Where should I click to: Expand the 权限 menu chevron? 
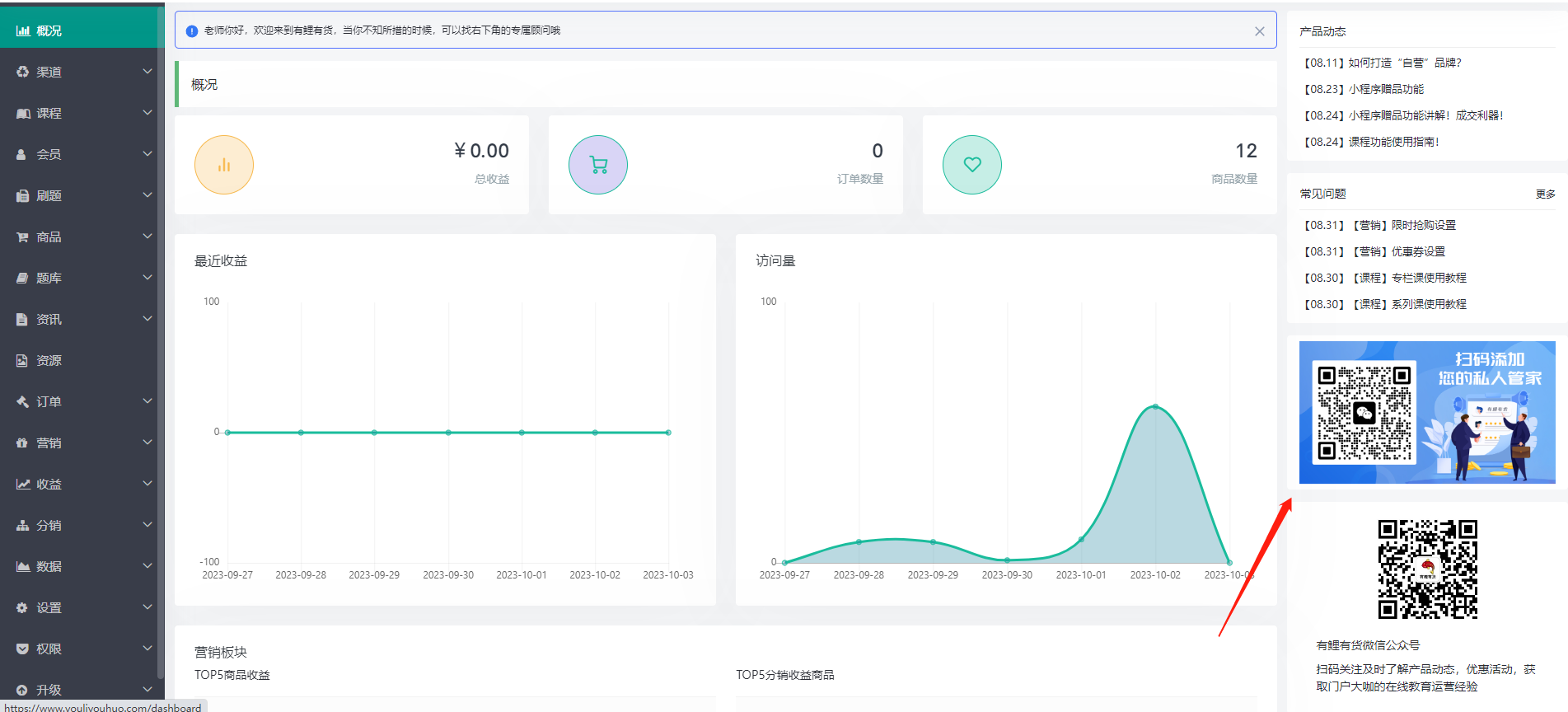tap(147, 649)
